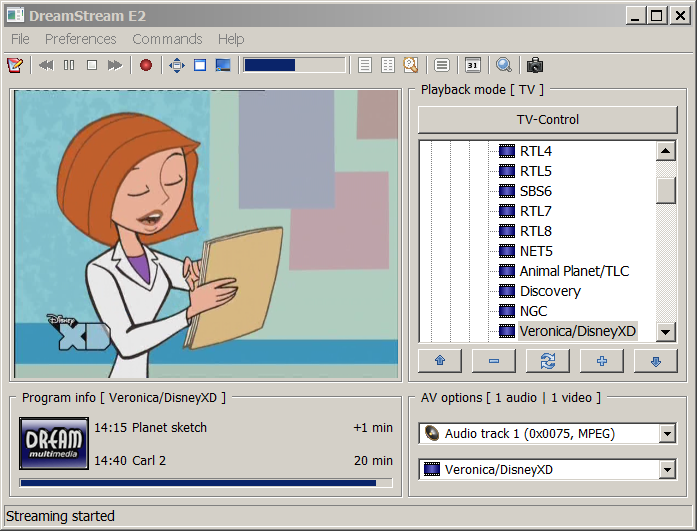
Task: Click the channel list scrollbar thumb
Action: coord(665,190)
